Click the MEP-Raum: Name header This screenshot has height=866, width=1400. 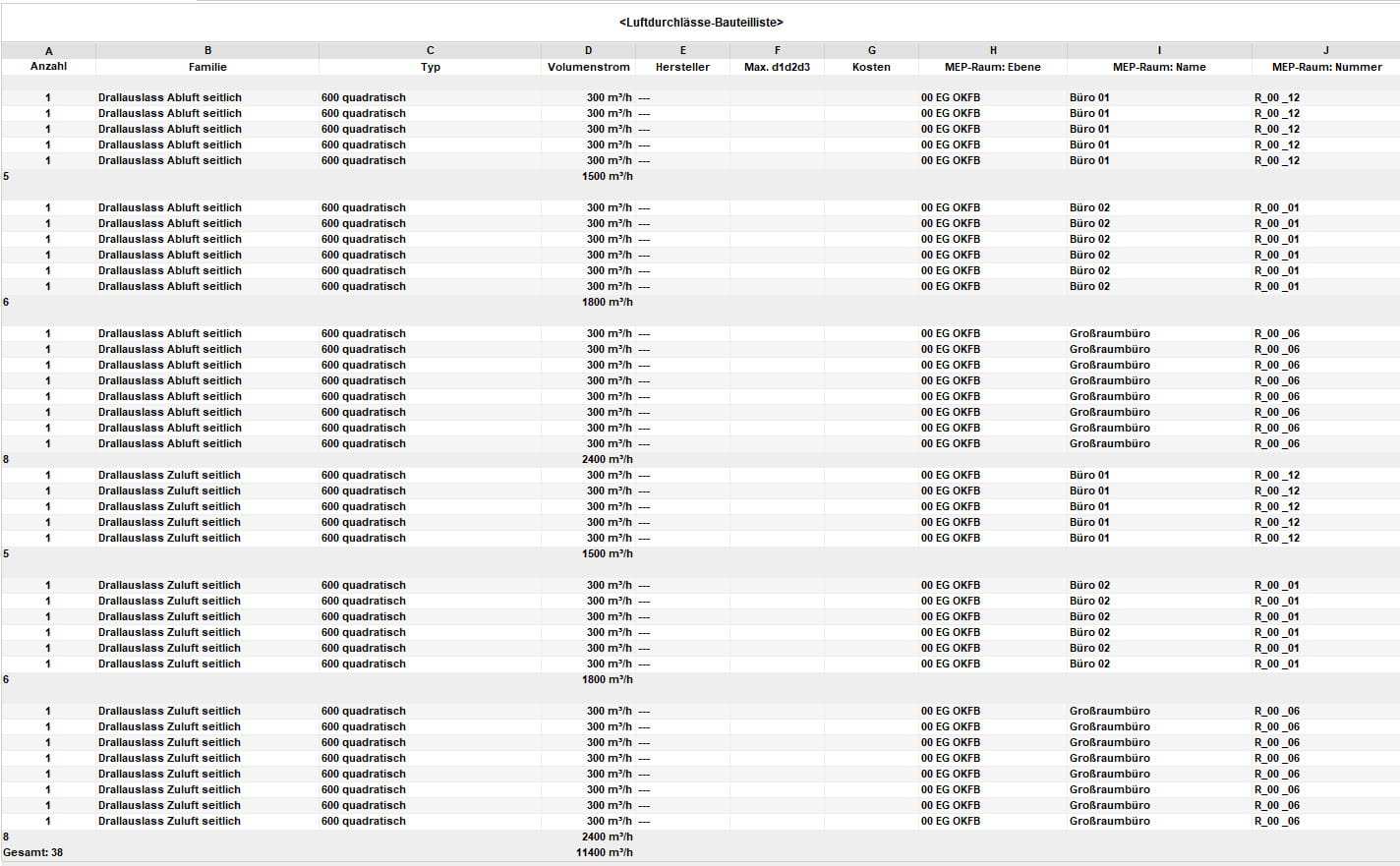[x=1159, y=67]
